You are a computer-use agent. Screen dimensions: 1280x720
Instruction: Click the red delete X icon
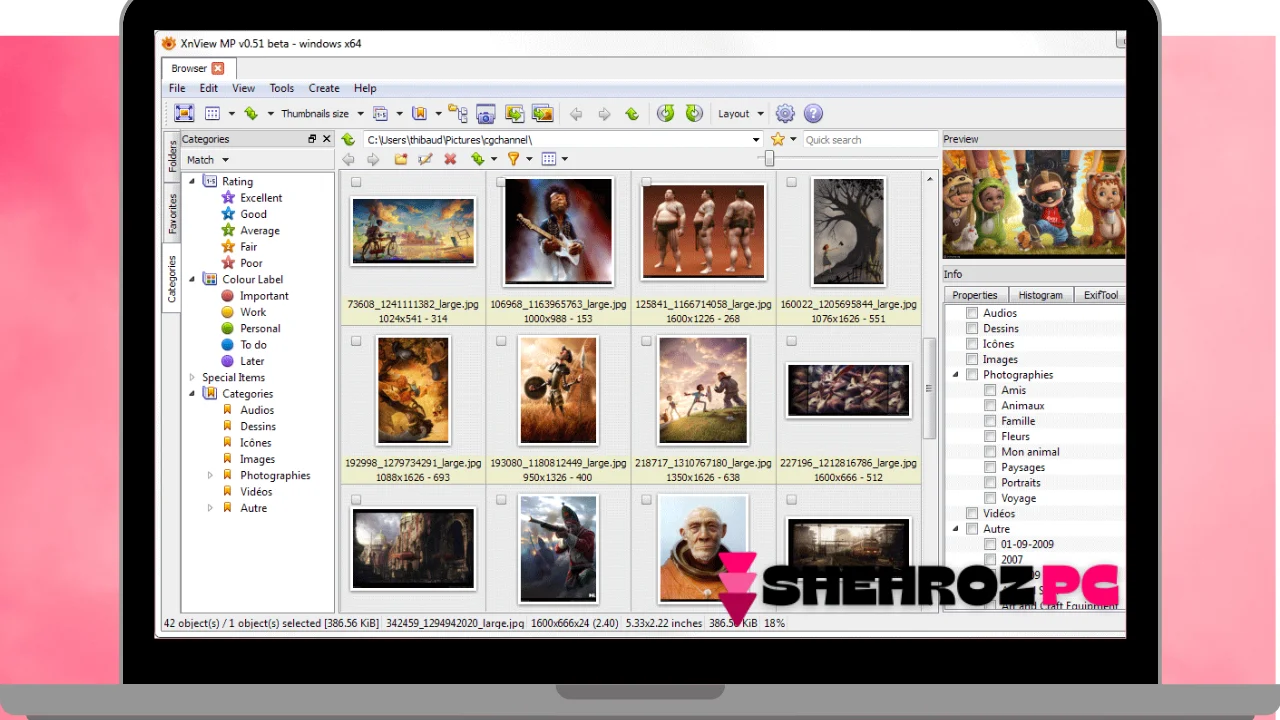(450, 159)
